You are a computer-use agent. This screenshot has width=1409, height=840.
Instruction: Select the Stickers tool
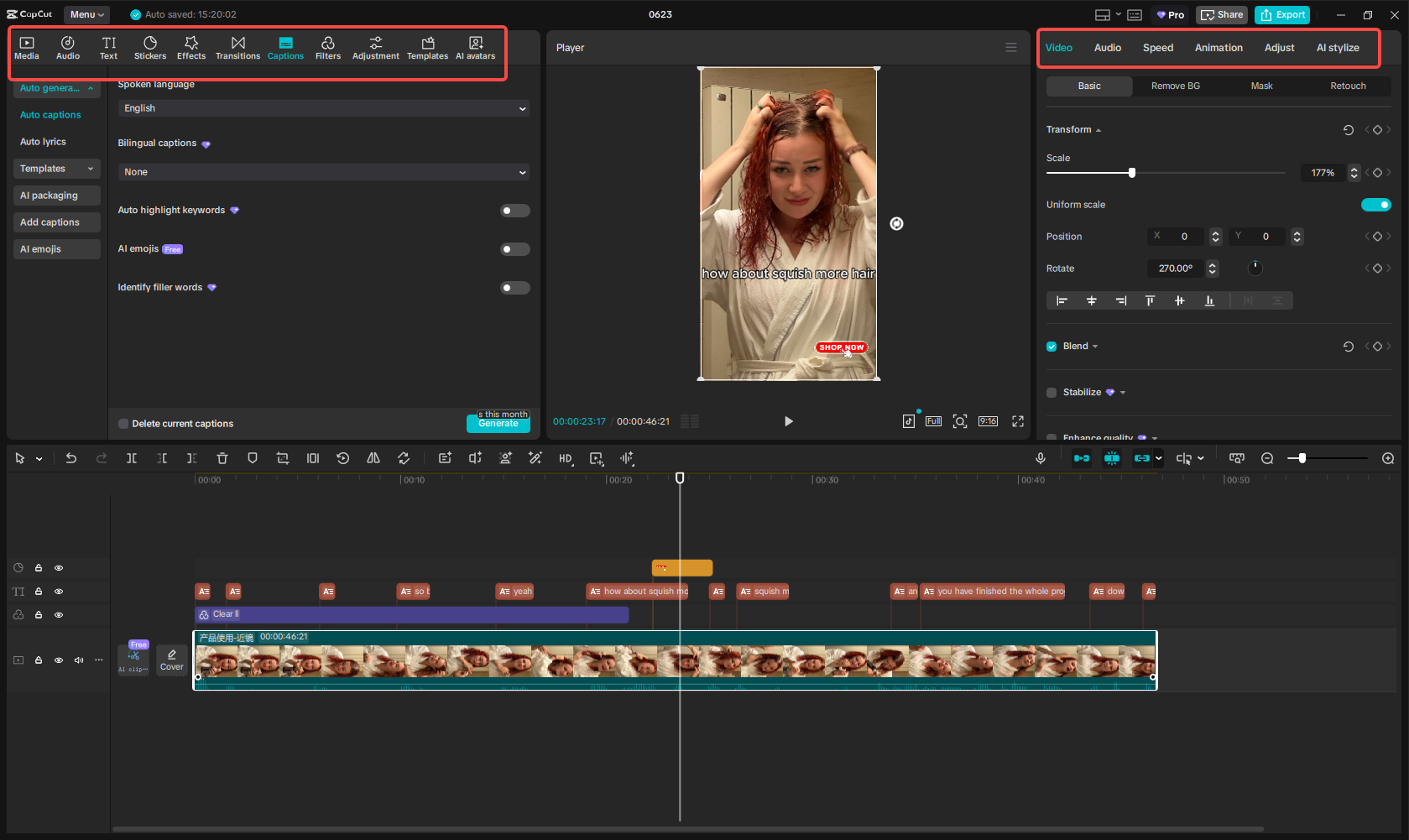150,47
